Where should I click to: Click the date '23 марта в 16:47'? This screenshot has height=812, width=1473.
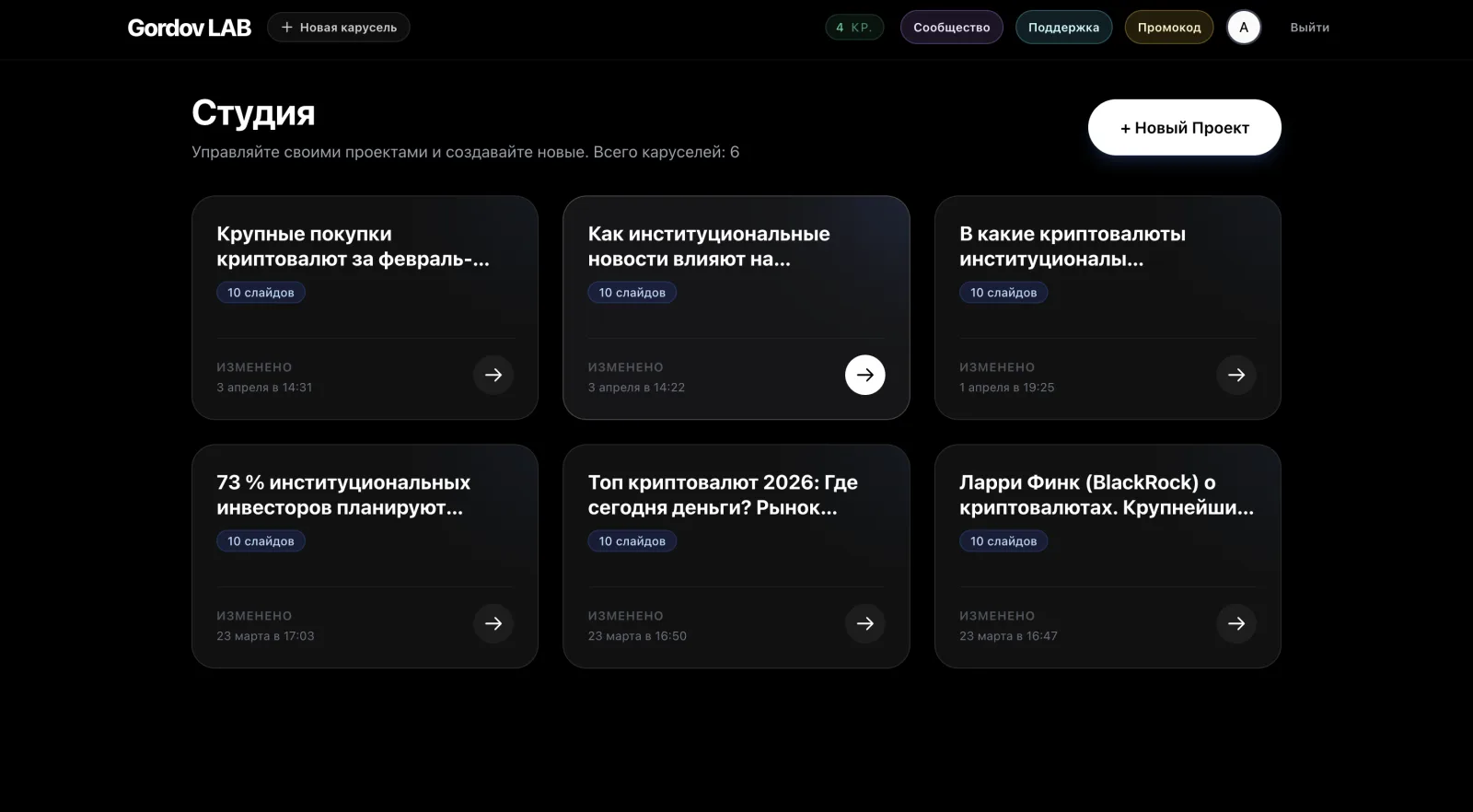tap(1008, 636)
